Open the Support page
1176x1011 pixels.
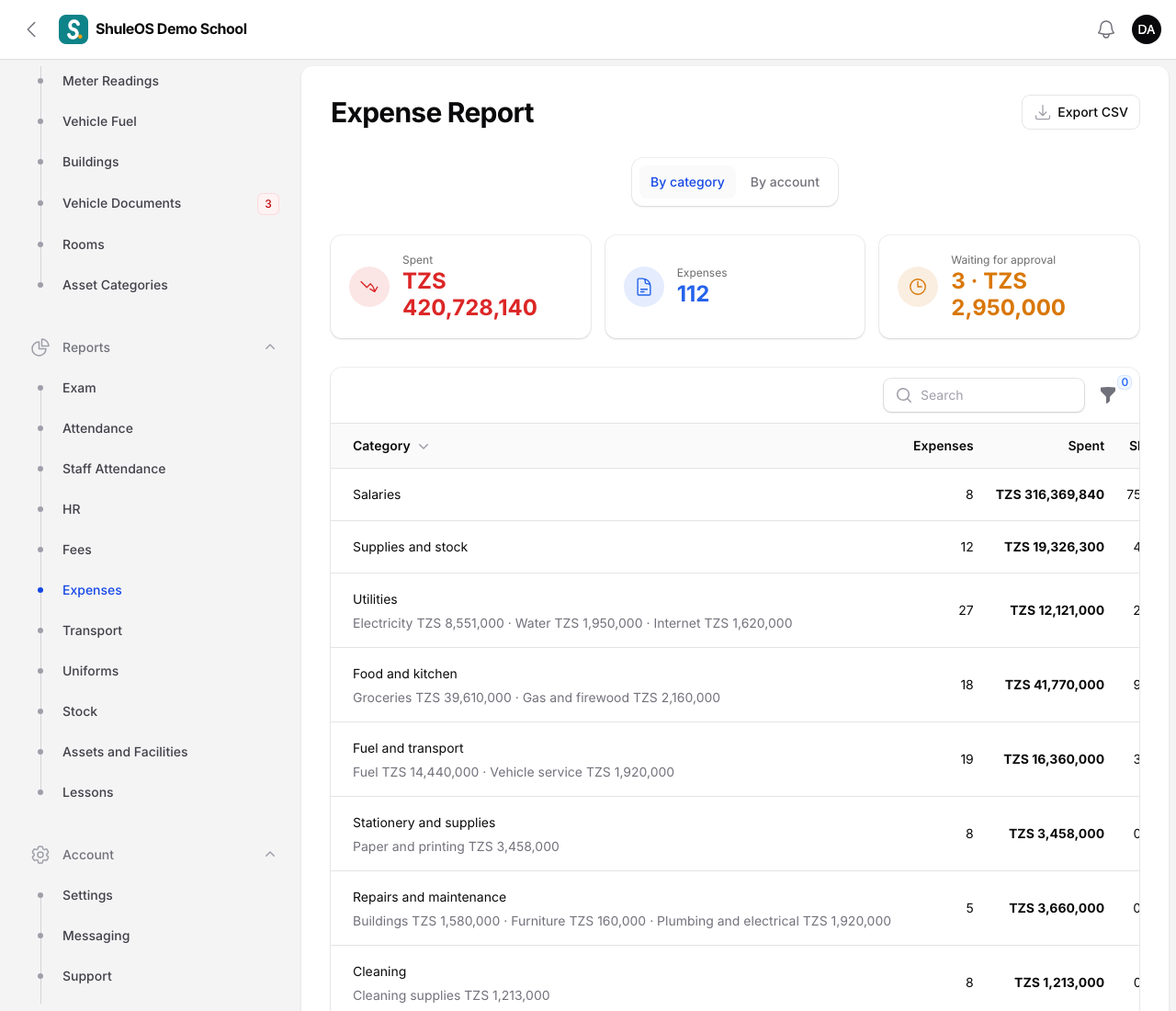(x=87, y=976)
